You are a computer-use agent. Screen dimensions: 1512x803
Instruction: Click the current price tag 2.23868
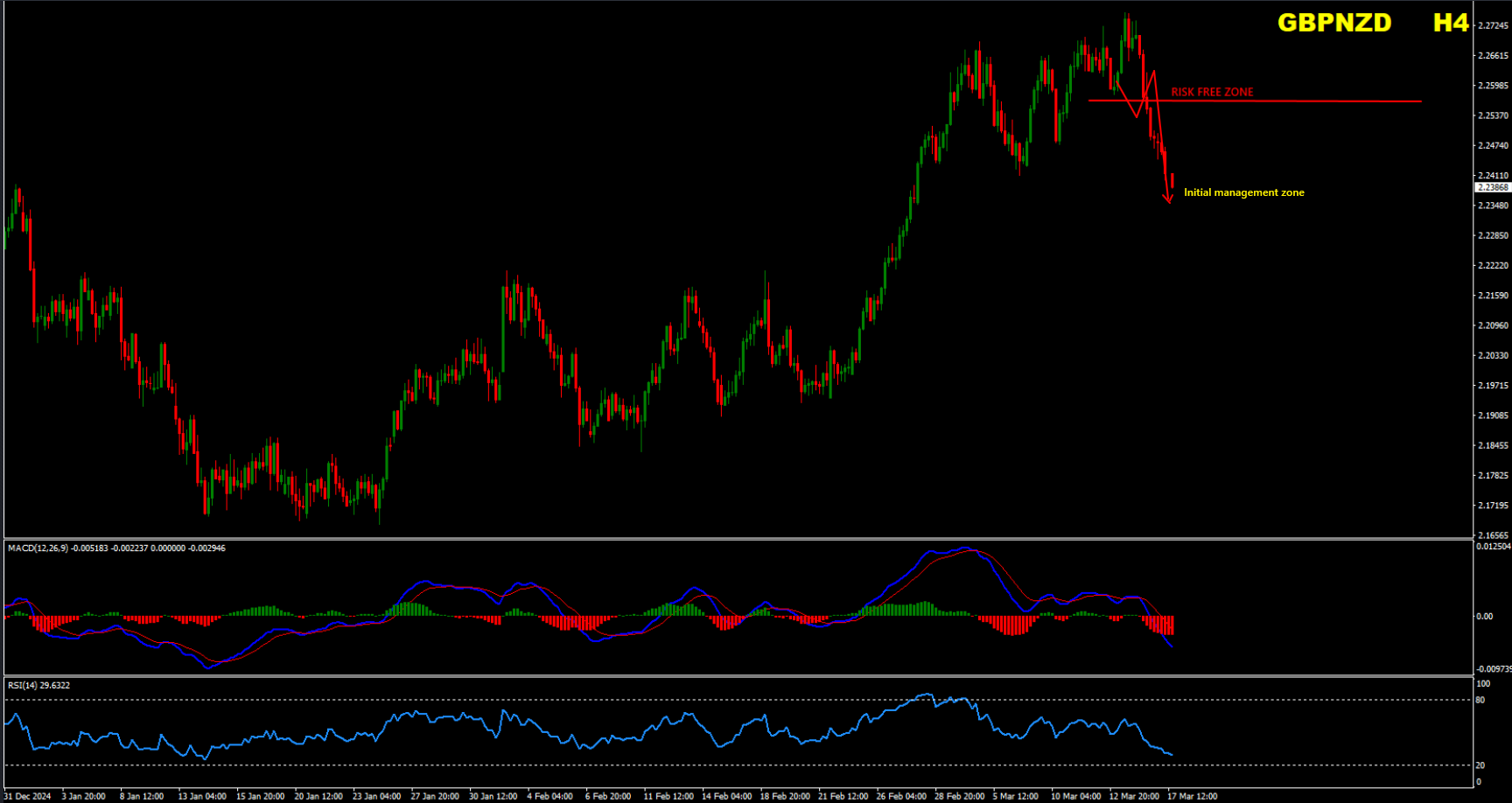[x=1492, y=187]
